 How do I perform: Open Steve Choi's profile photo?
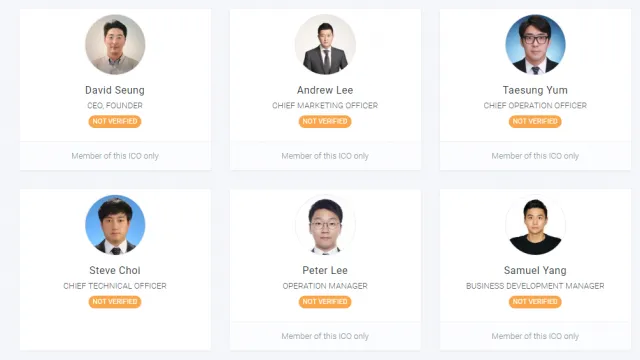[115, 225]
